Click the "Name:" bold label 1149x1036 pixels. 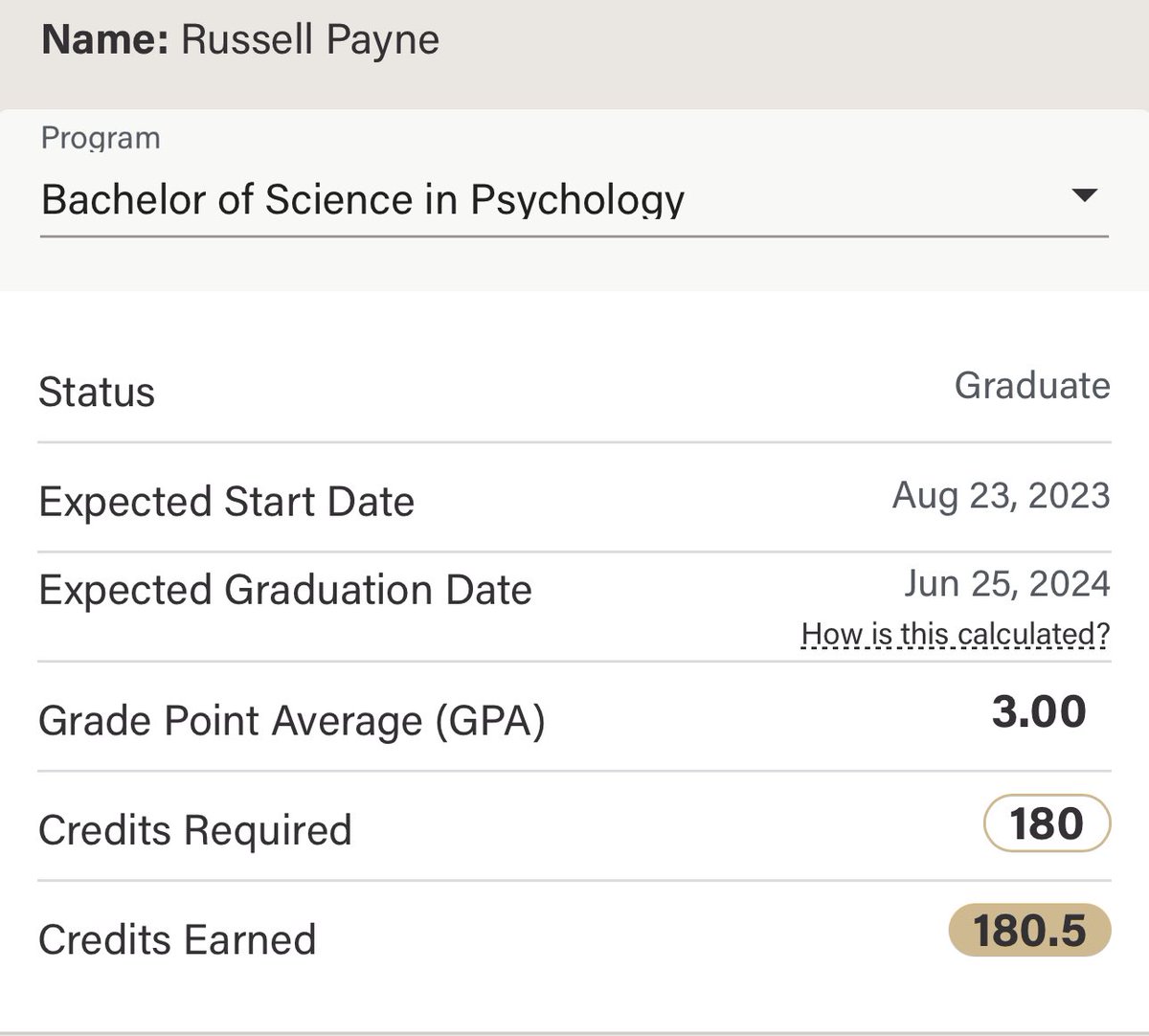tap(105, 40)
